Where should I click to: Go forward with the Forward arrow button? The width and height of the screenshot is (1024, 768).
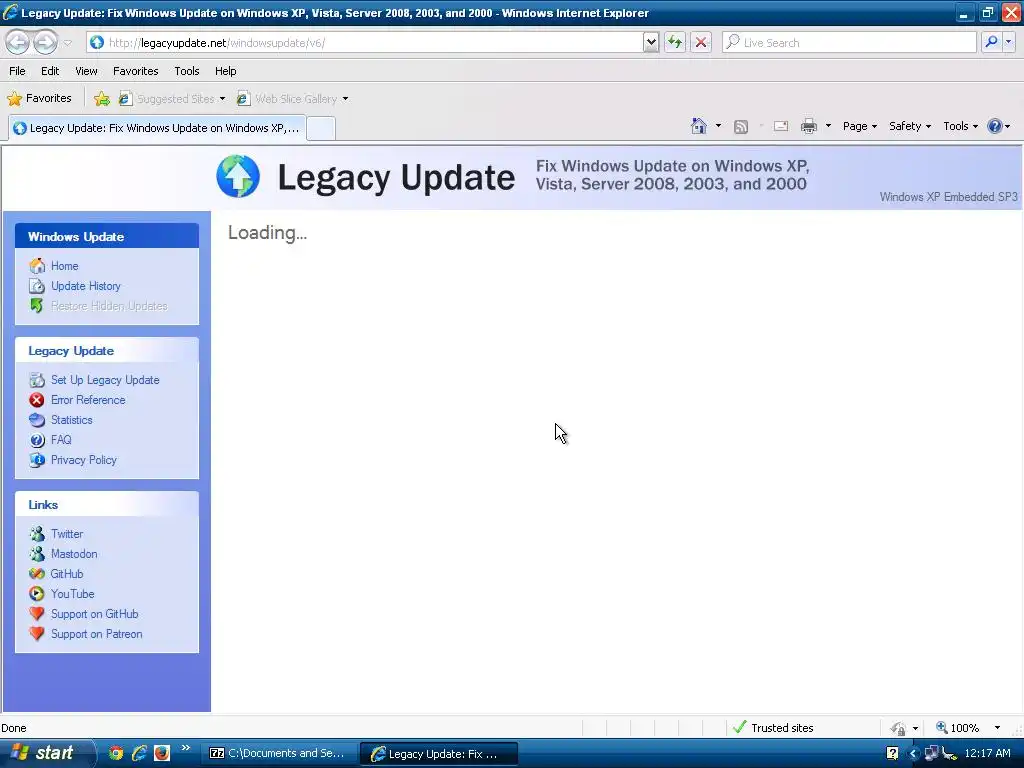[45, 42]
